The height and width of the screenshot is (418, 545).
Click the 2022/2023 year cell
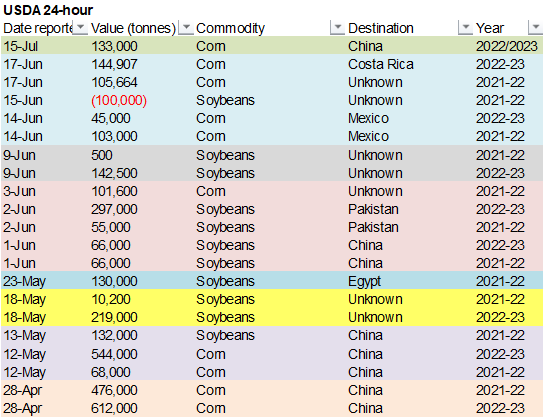click(x=506, y=46)
